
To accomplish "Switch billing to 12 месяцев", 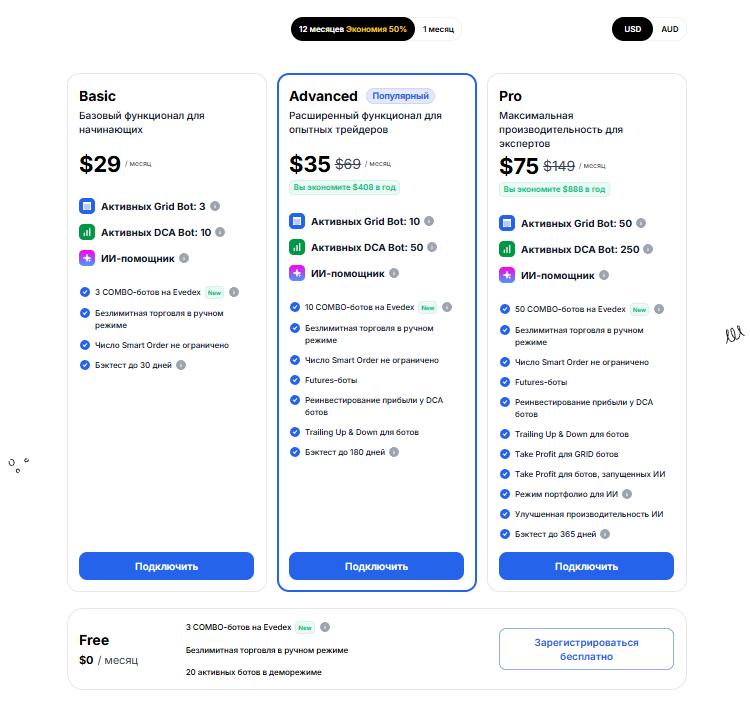I will [352, 29].
